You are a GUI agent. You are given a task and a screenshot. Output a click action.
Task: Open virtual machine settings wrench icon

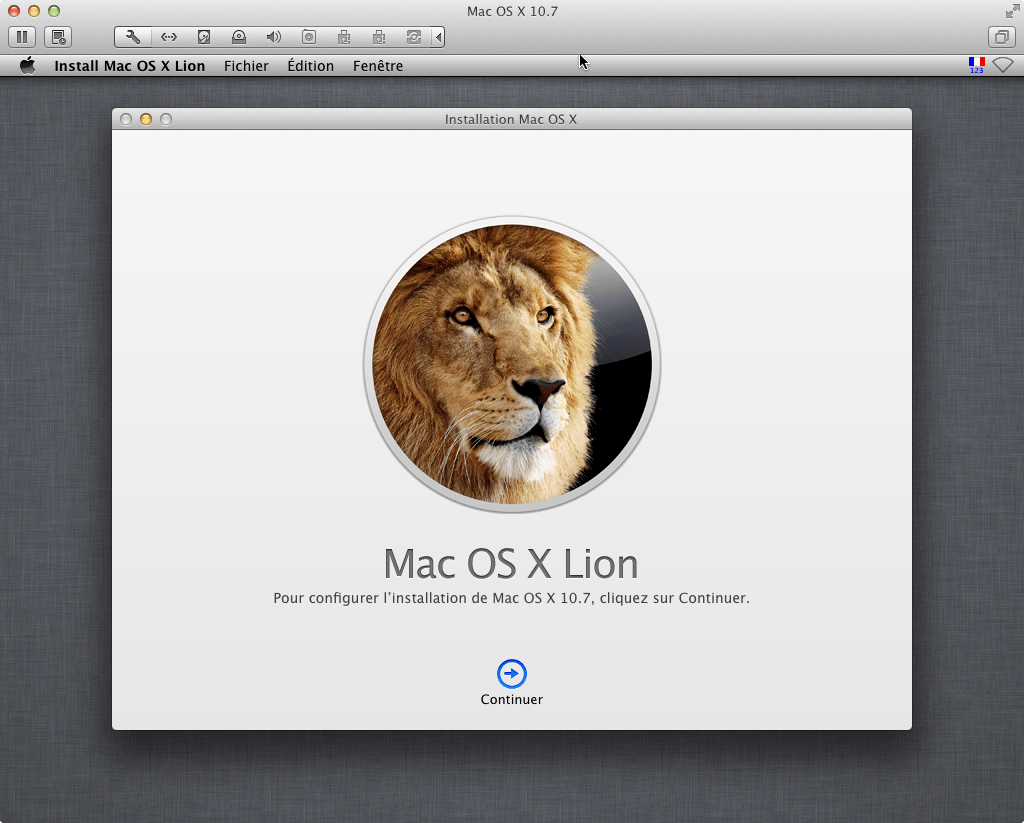pyautogui.click(x=133, y=37)
